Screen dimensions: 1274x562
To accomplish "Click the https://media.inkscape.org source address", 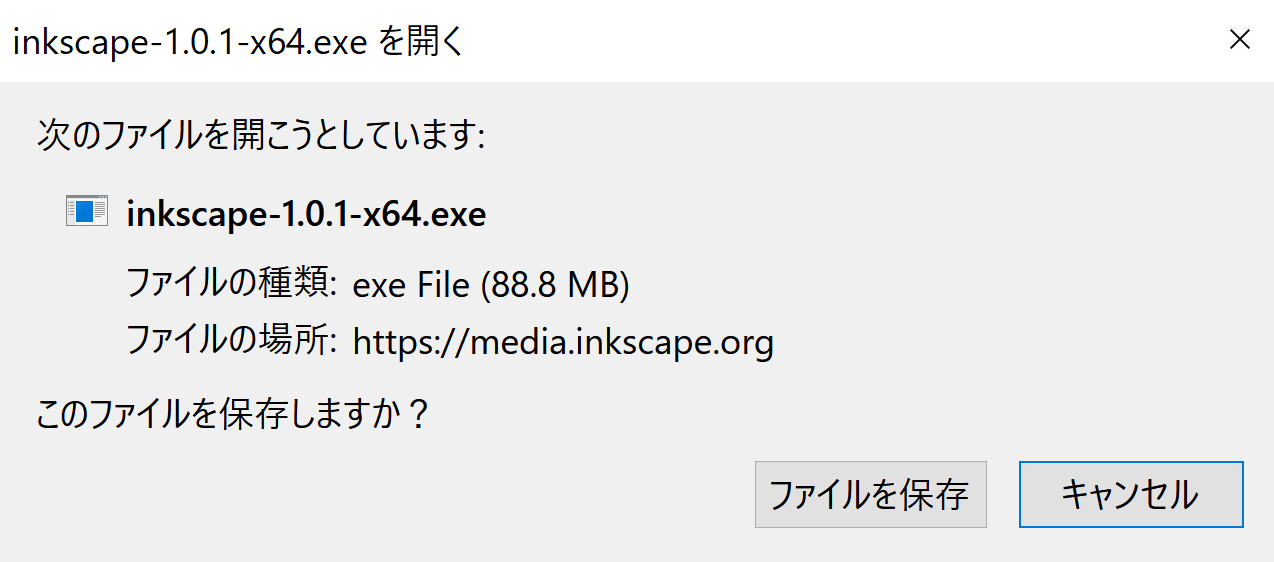I will pyautogui.click(x=563, y=343).
